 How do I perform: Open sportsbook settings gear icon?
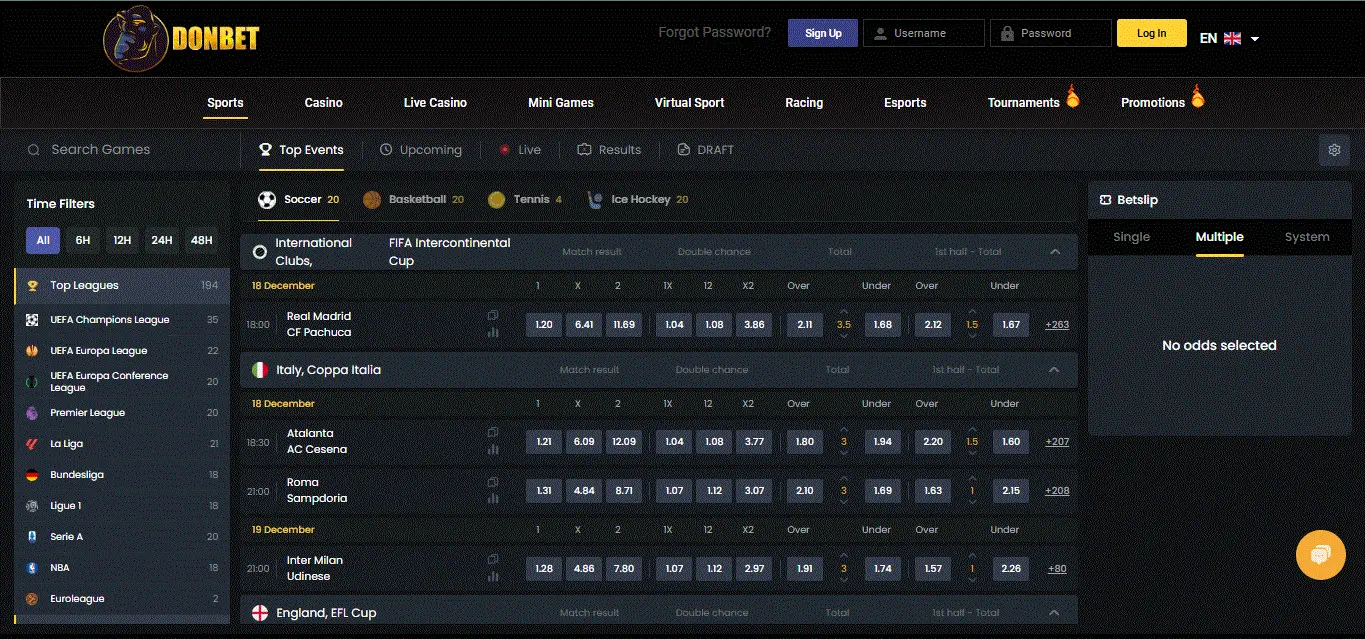coord(1334,150)
